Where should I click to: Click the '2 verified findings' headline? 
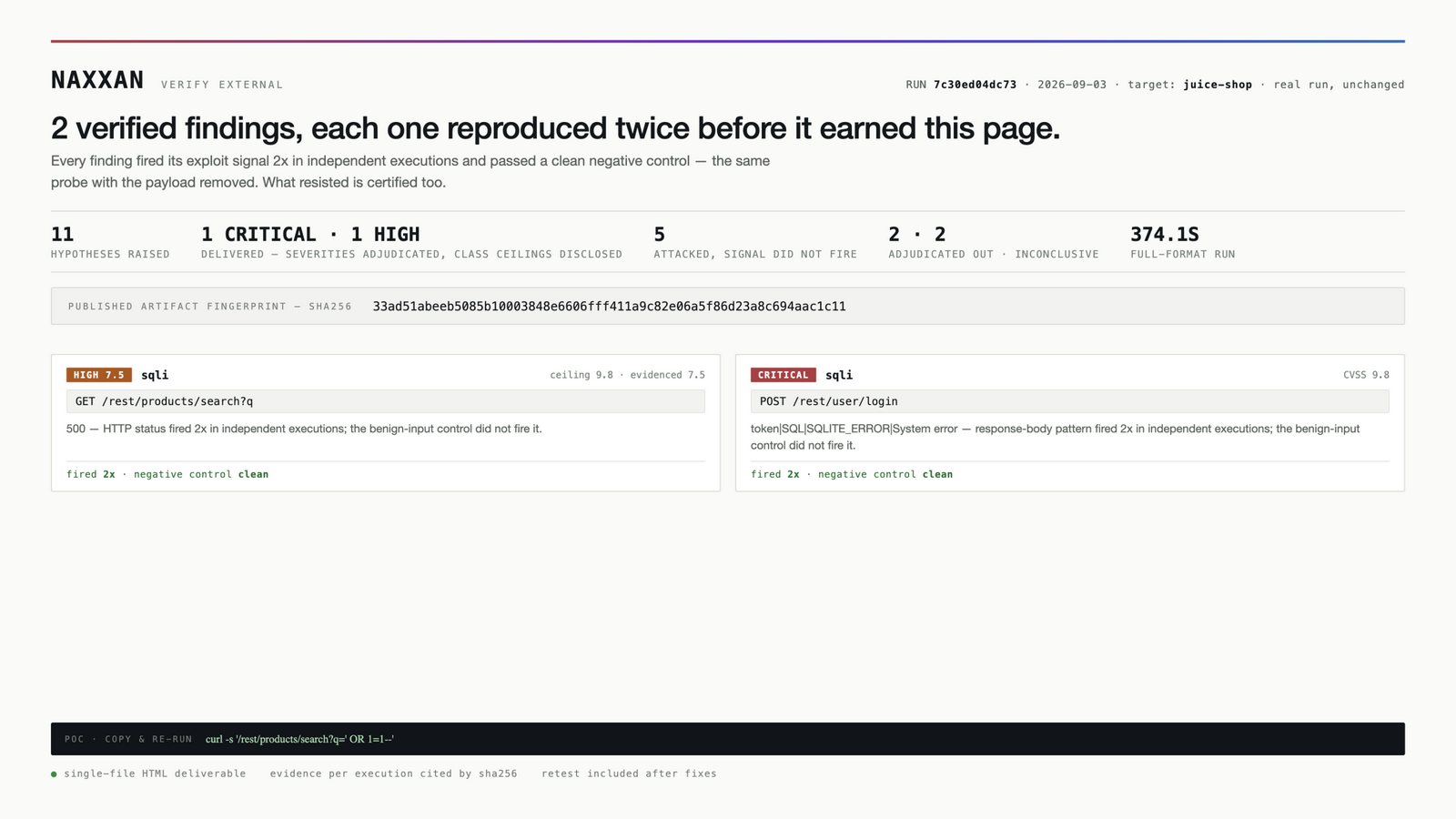click(x=555, y=128)
